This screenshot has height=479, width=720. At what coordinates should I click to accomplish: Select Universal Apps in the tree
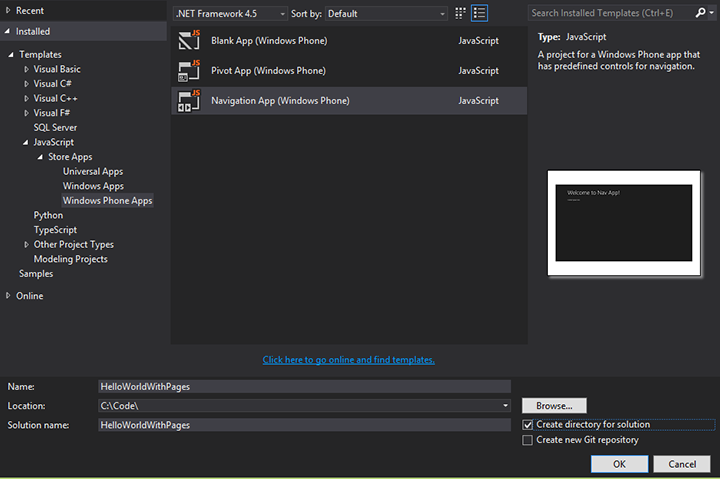coord(93,171)
